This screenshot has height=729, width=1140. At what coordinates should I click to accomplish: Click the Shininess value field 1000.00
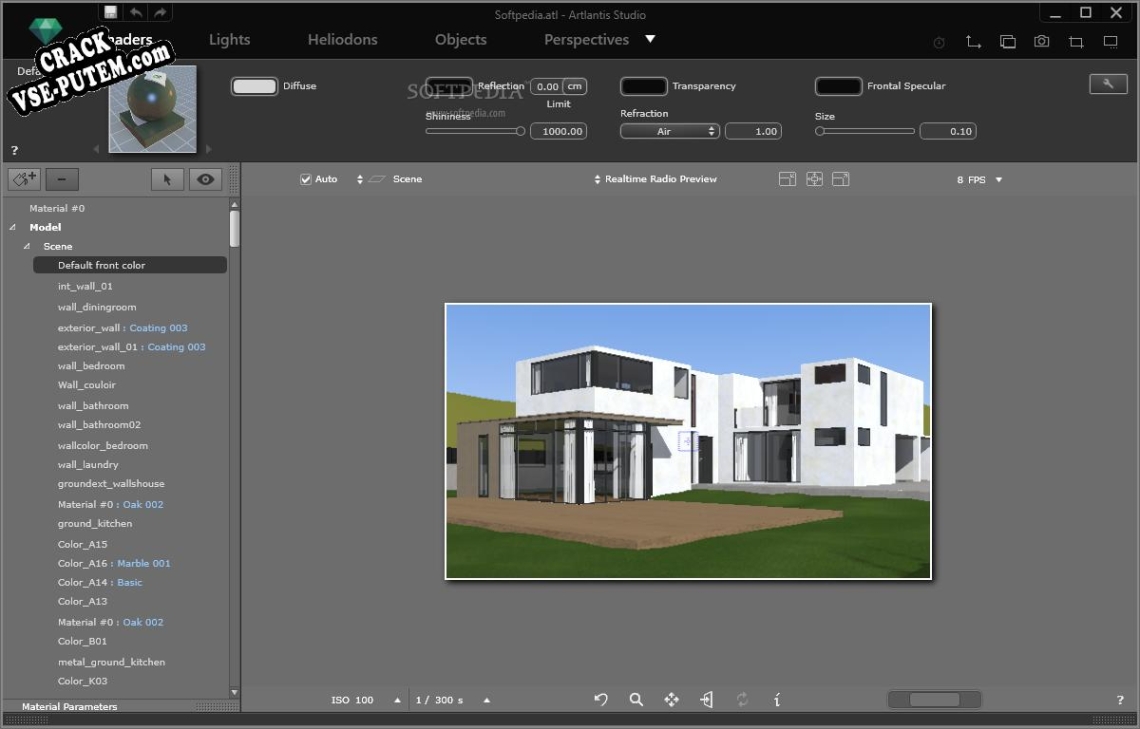pyautogui.click(x=558, y=131)
